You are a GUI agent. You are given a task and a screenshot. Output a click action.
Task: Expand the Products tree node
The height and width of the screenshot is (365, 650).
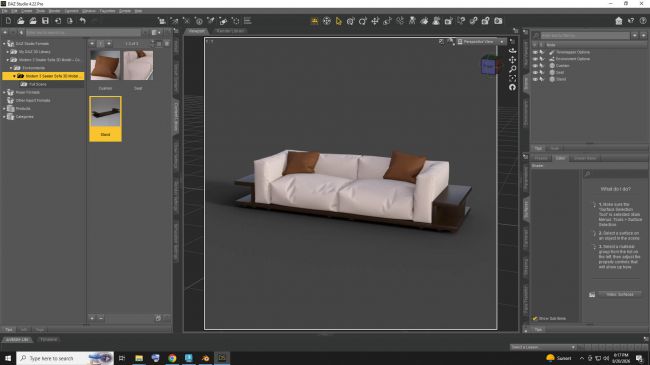point(5,109)
